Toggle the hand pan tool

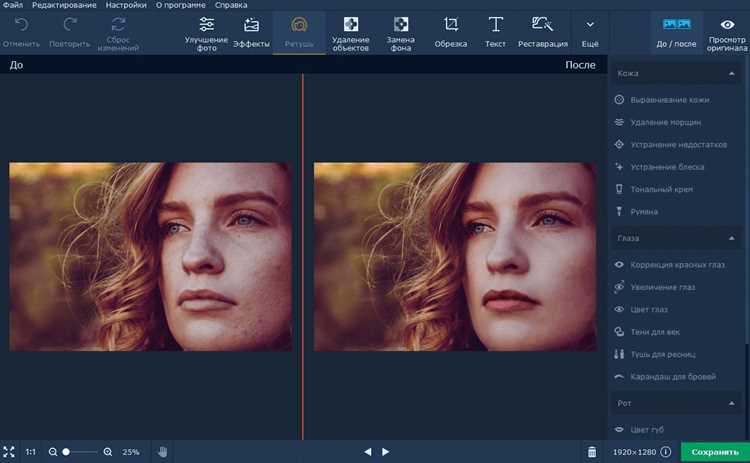point(163,452)
